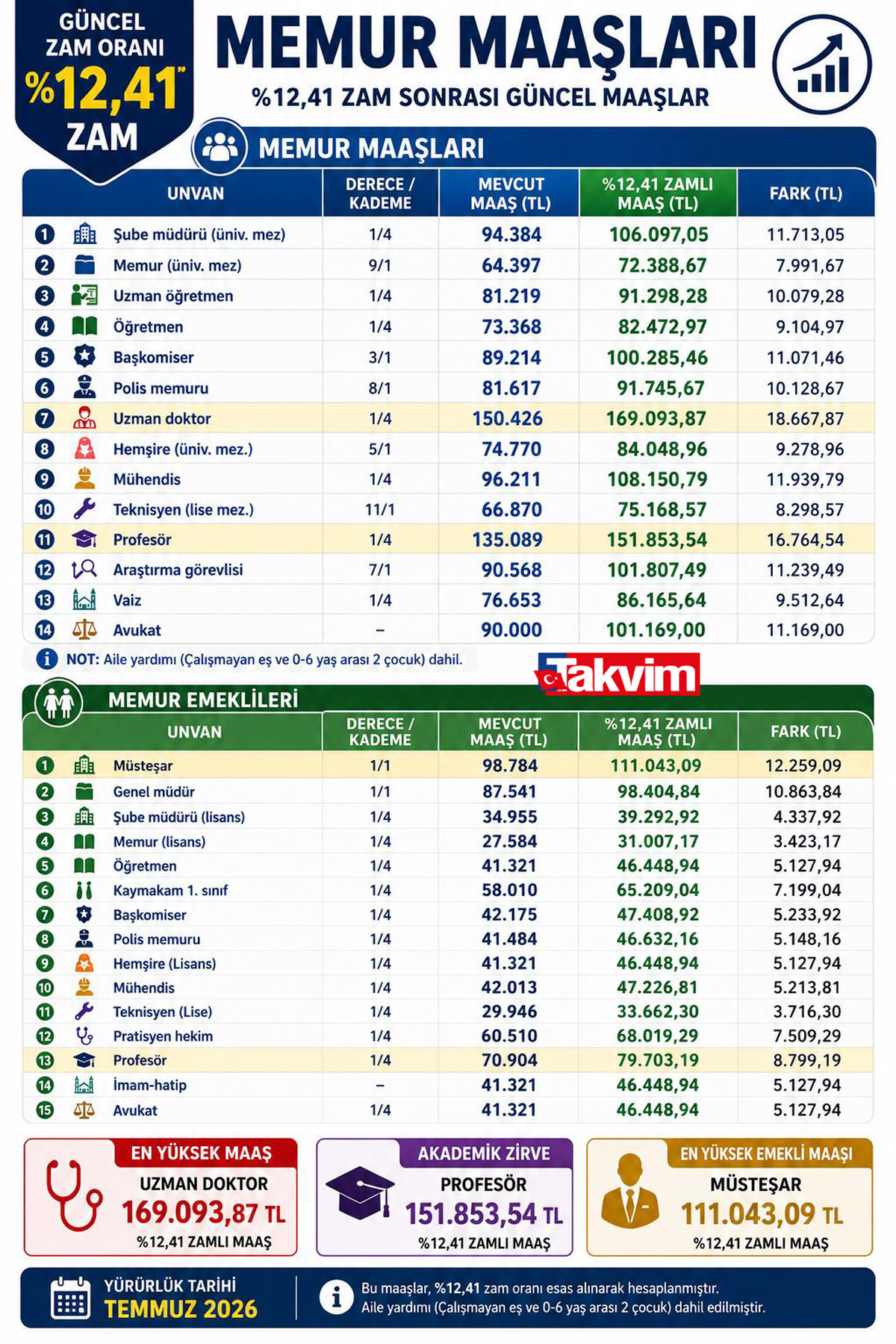
Task: Click the badge icon in Başkomiser row with 89.214
Action: pyautogui.click(x=84, y=357)
